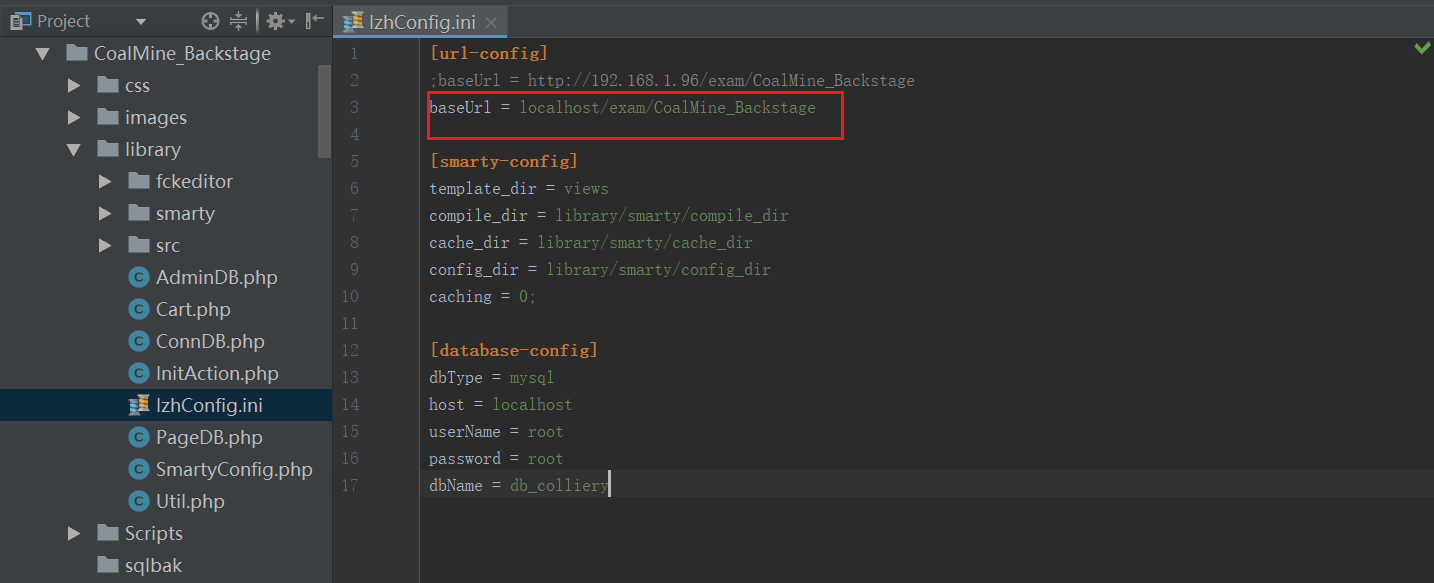The image size is (1434, 583).
Task: Click line number 4 in the gutter
Action: pyautogui.click(x=354, y=134)
